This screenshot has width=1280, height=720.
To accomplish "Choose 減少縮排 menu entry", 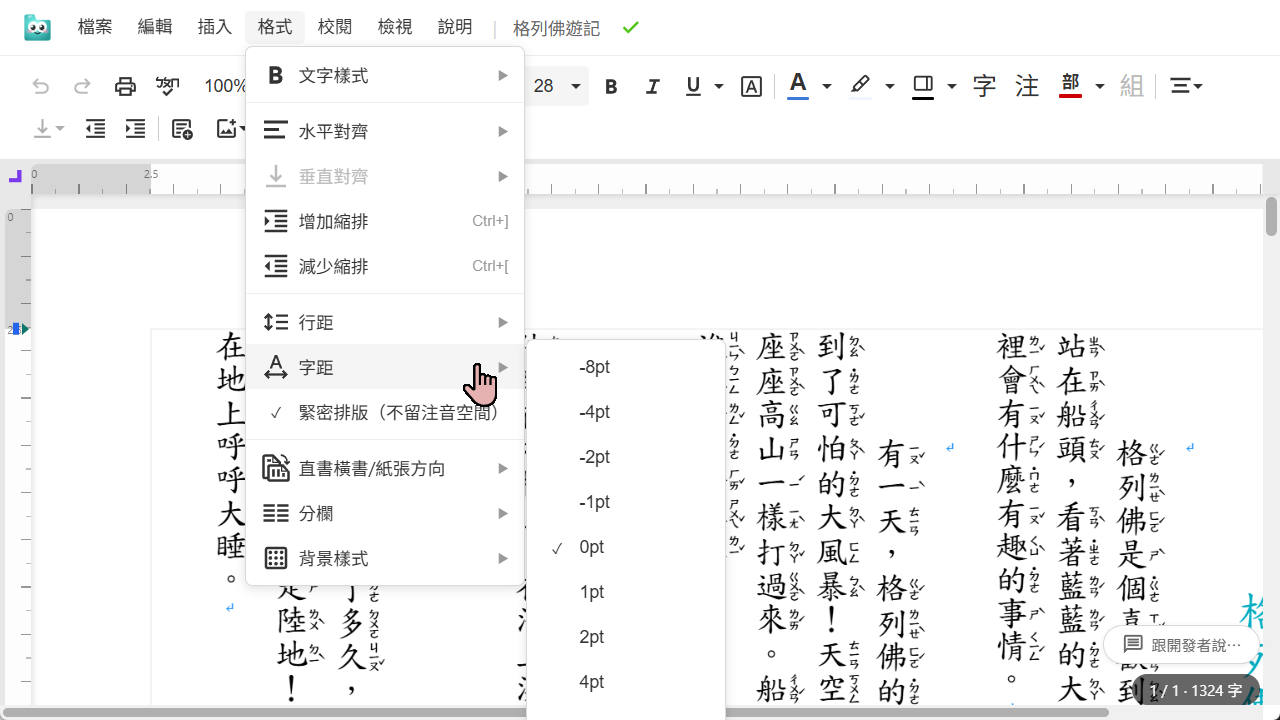I will [x=385, y=266].
